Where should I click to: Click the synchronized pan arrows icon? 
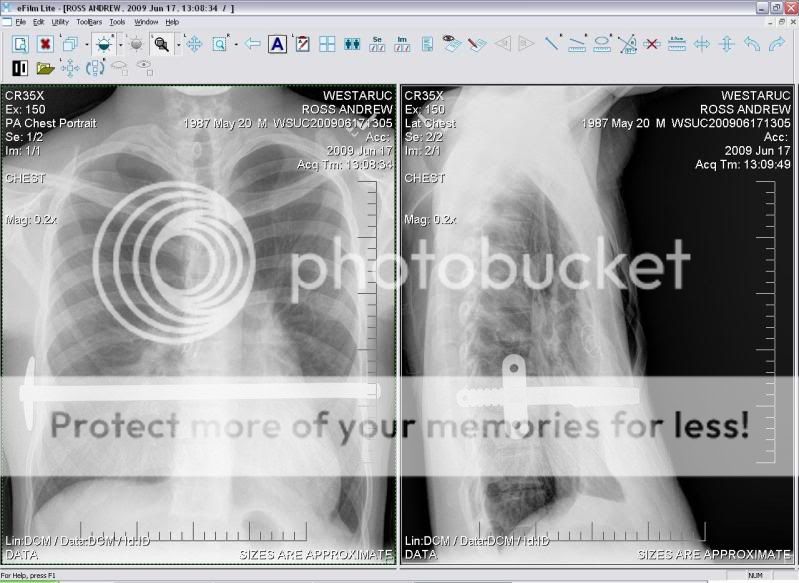coord(70,68)
